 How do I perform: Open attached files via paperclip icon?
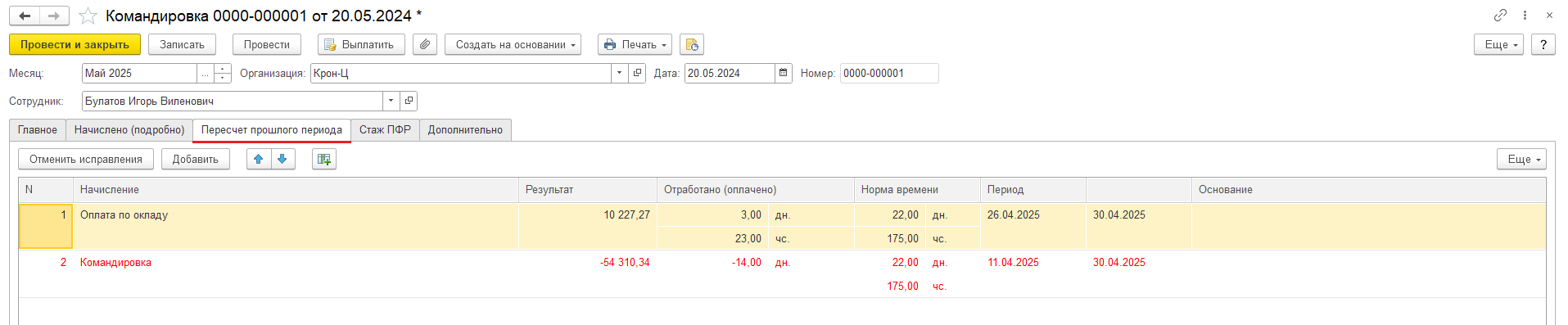coord(424,44)
